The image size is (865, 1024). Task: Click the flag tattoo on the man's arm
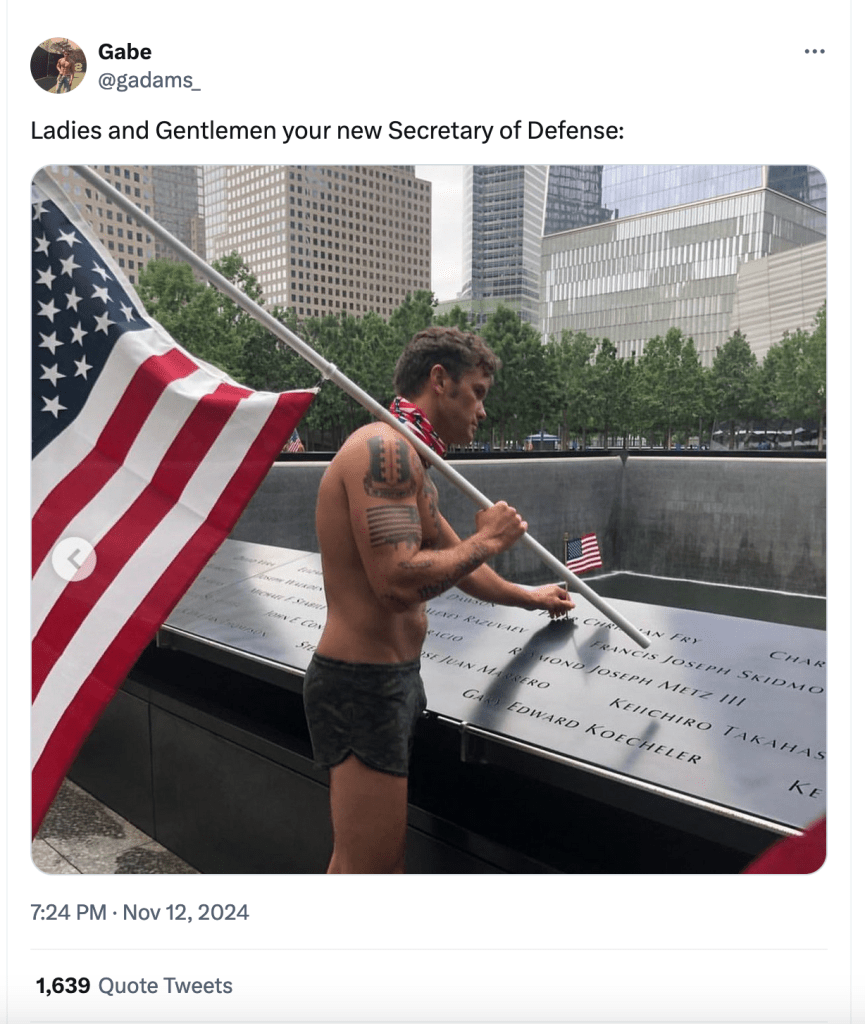394,526
